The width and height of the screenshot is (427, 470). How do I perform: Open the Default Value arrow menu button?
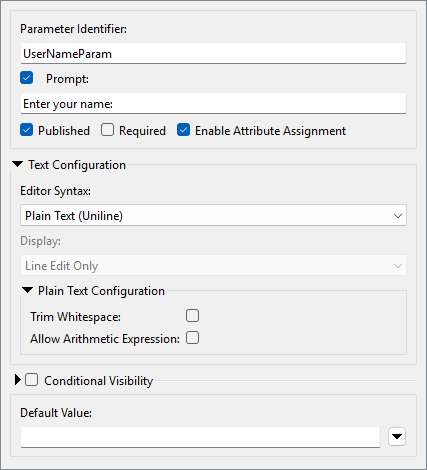coord(397,437)
